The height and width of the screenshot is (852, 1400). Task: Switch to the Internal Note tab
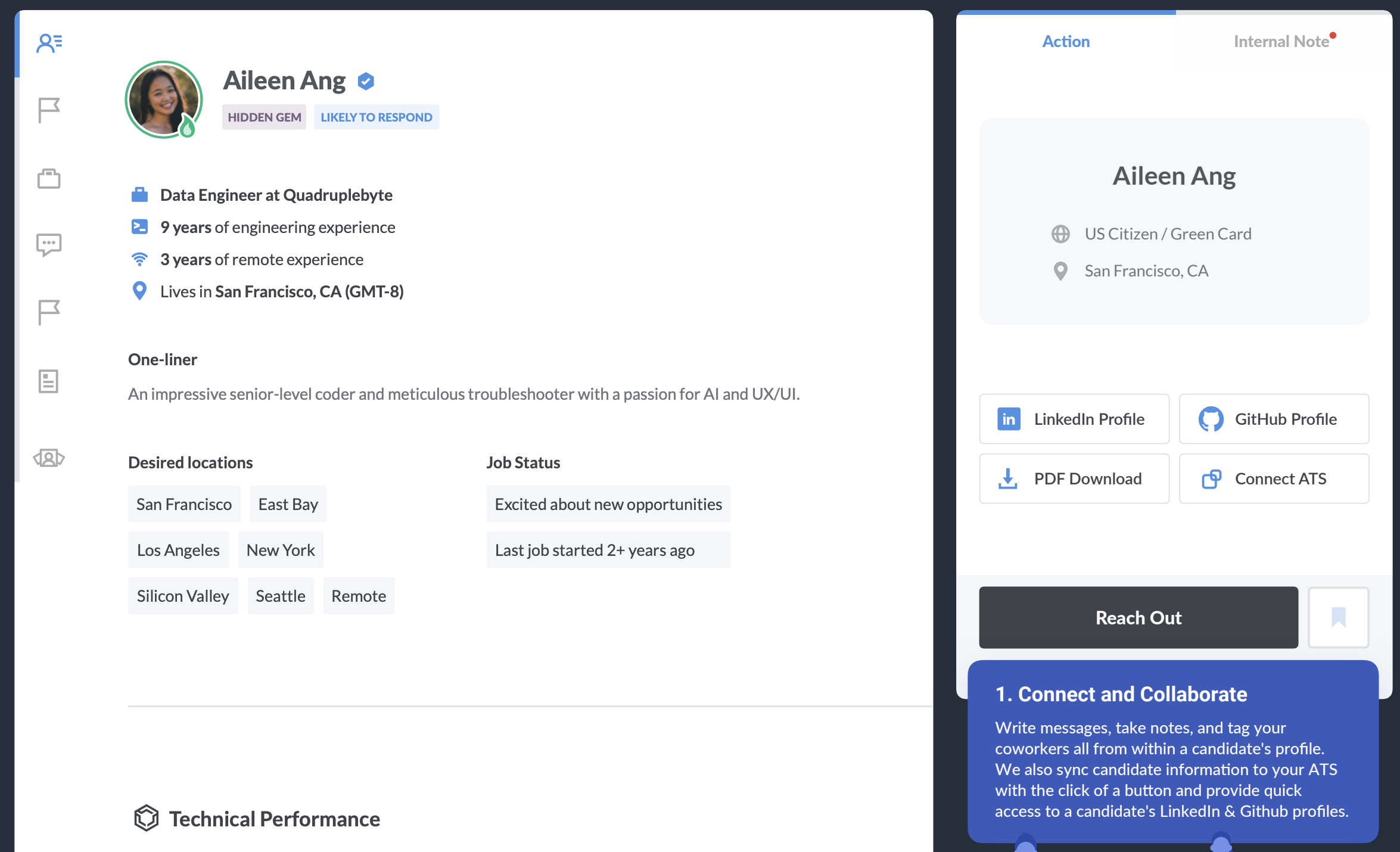point(1281,42)
